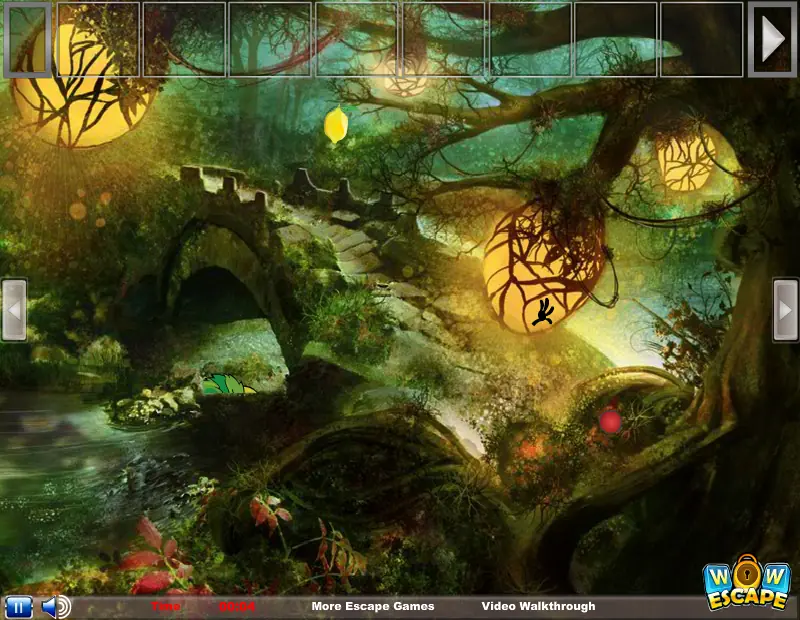800x620 pixels.
Task: Click the WOW Escape logo
Action: point(747,584)
